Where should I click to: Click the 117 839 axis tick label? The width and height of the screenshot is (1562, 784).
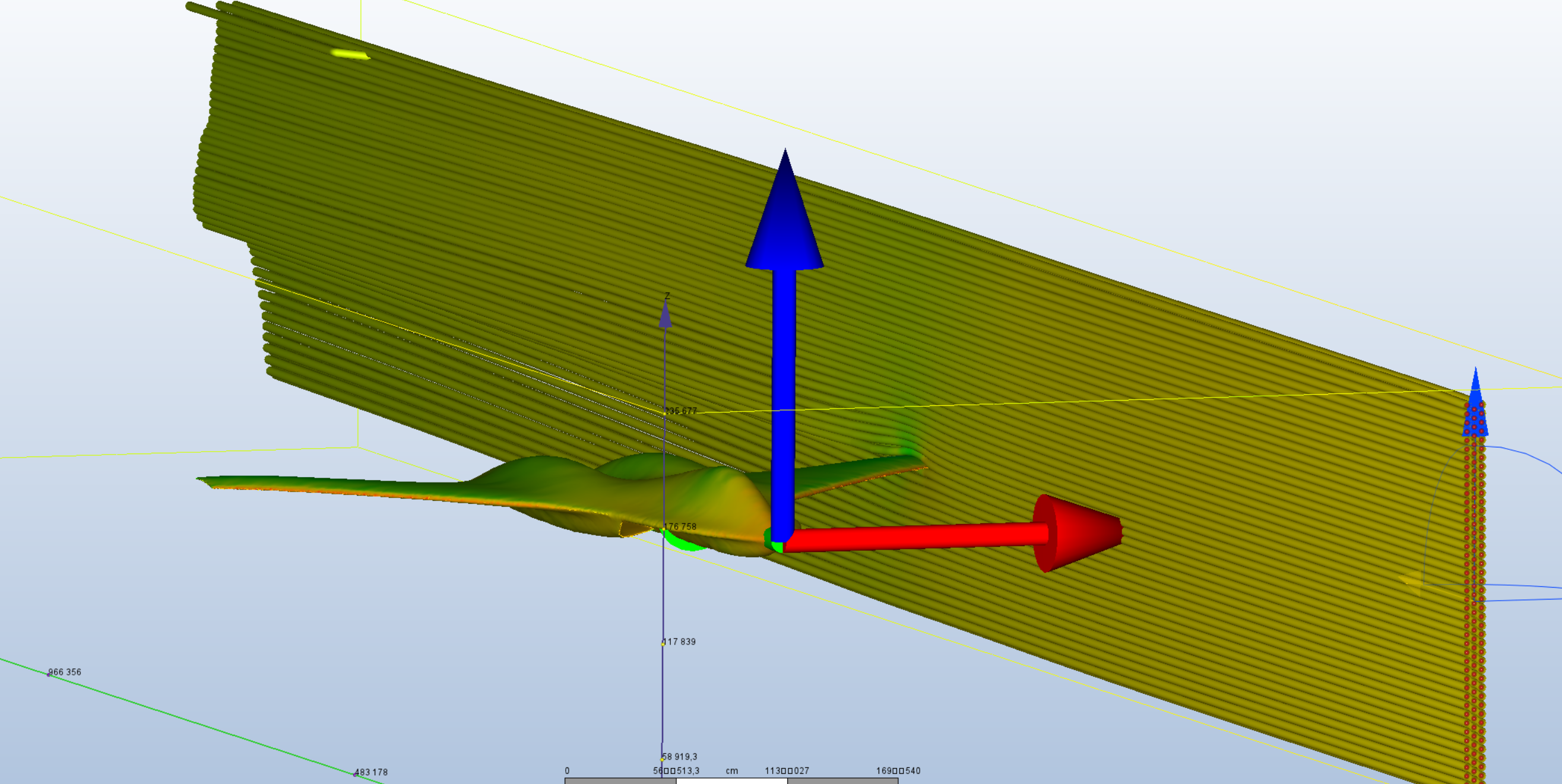(680, 642)
